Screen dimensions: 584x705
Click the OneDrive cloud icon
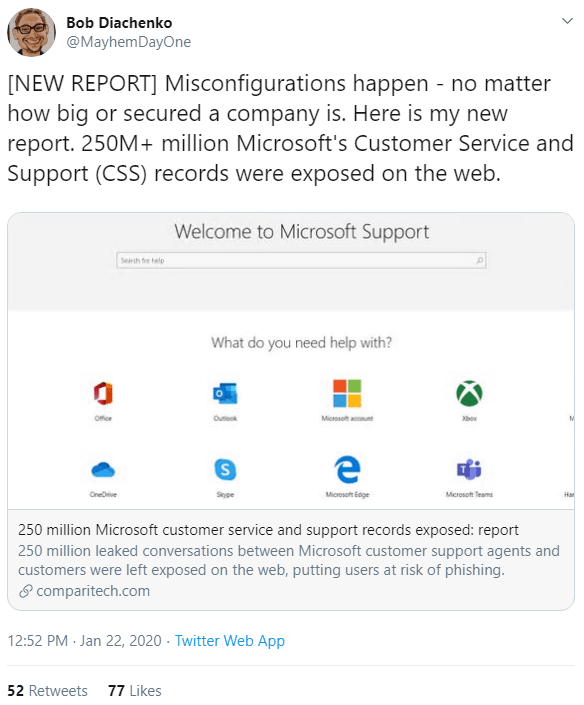click(103, 469)
